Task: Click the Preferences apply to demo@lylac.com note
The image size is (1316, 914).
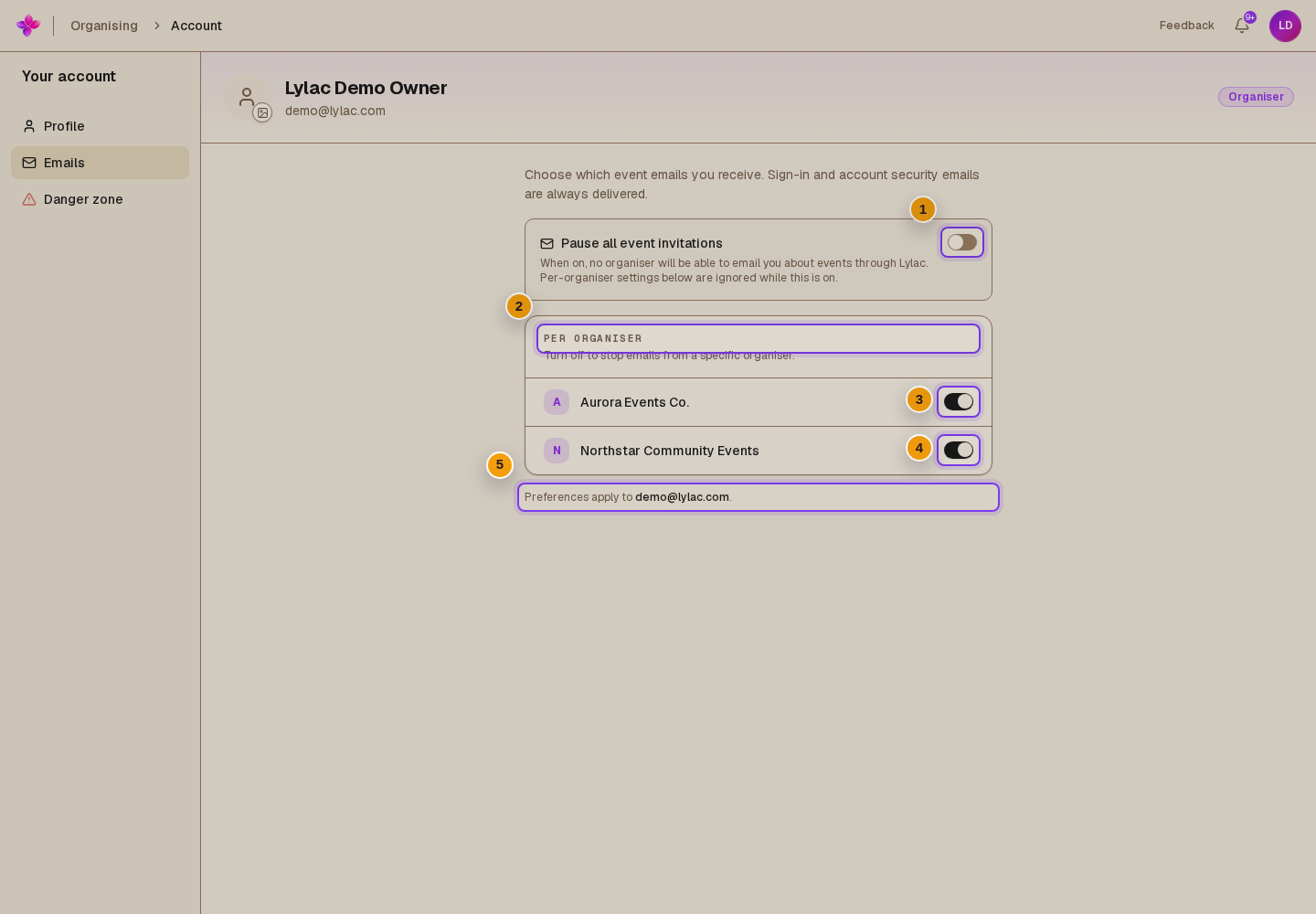Action: (628, 497)
